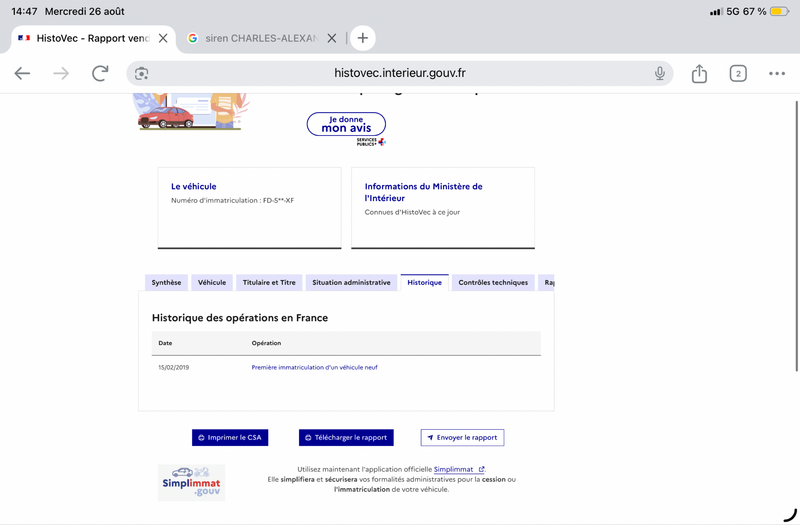Click the Imprimer le CSA button

pos(230,438)
